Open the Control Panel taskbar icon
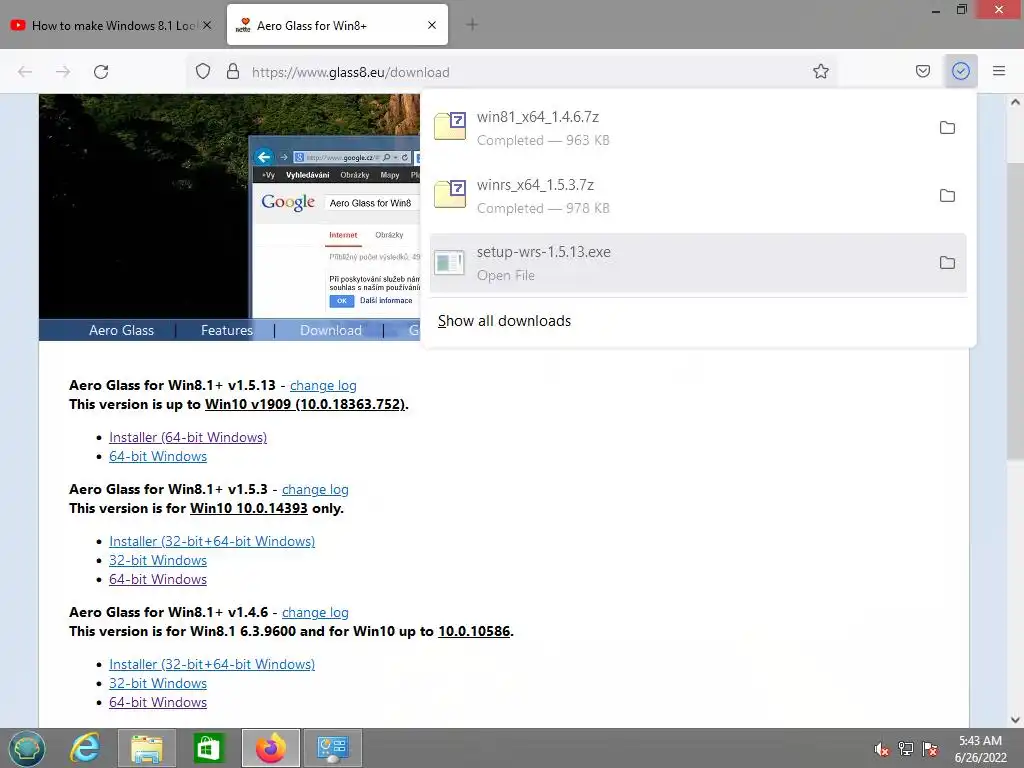 click(x=332, y=748)
